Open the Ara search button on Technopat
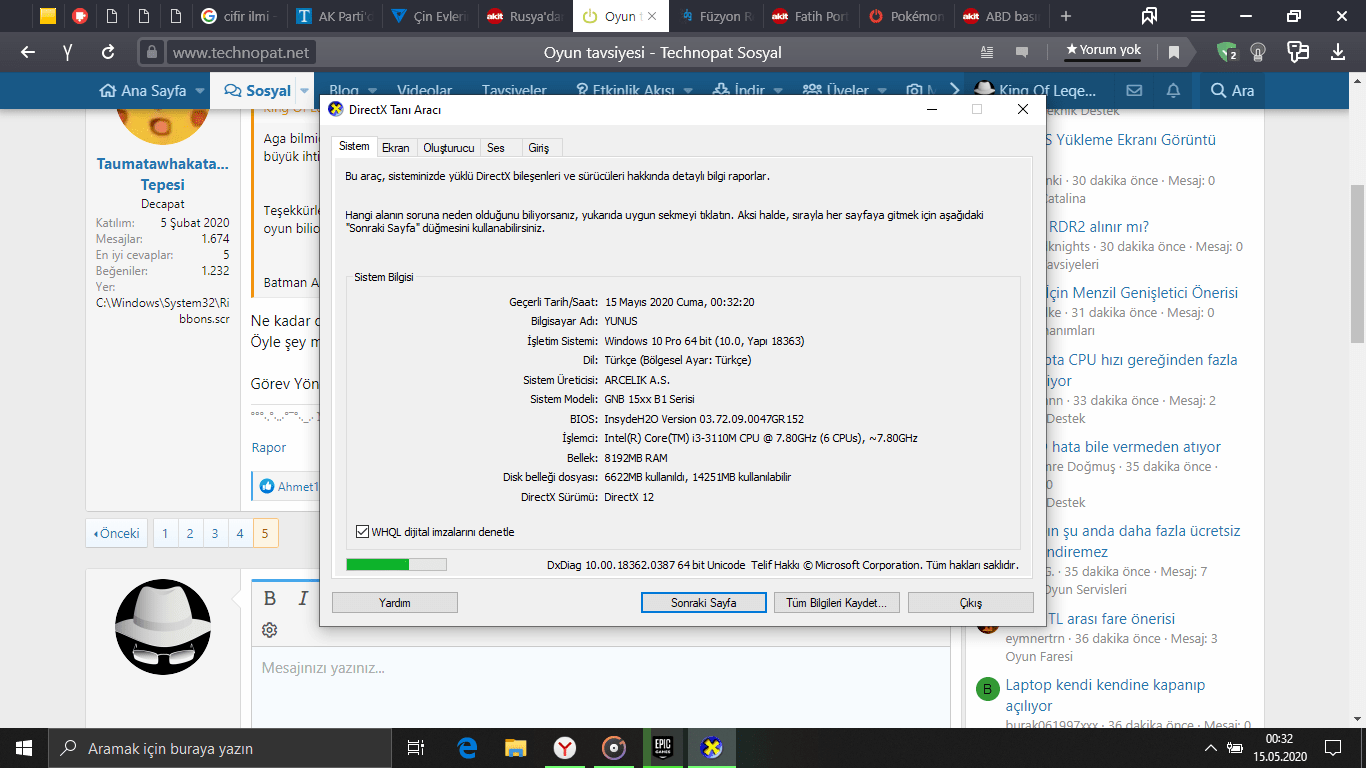 1232,91
